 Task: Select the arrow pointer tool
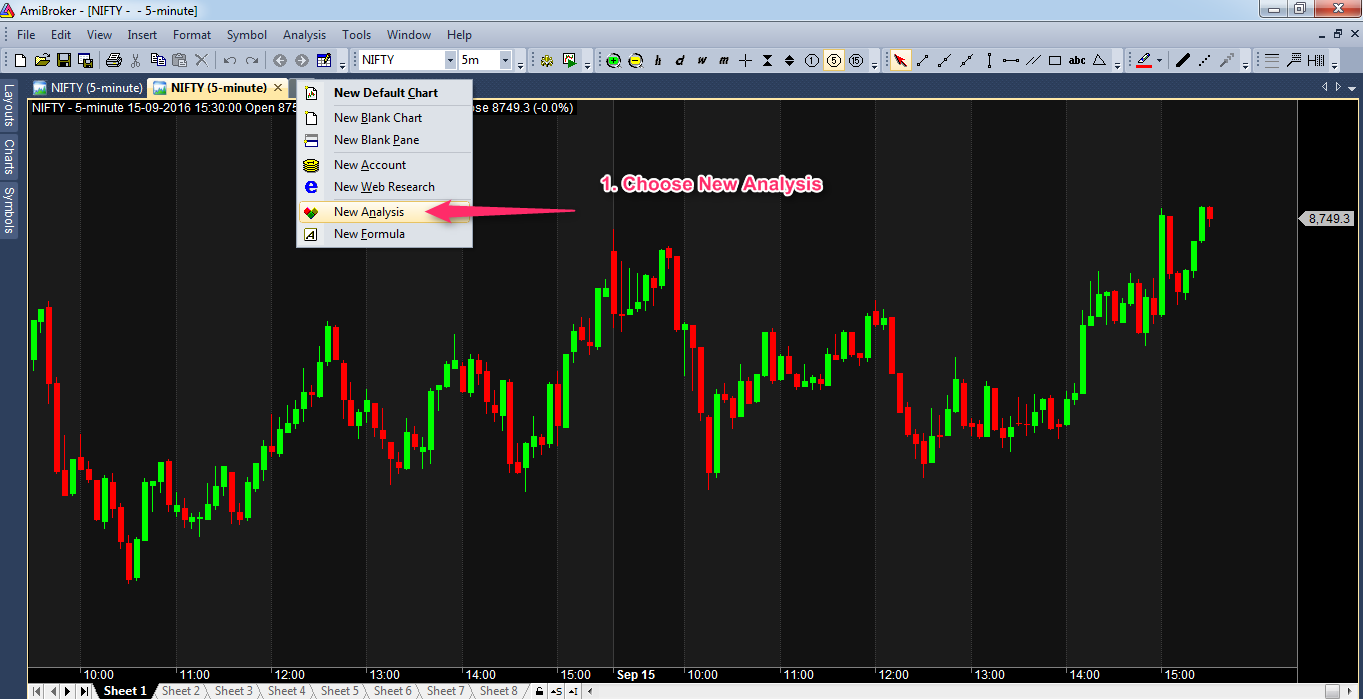900,60
